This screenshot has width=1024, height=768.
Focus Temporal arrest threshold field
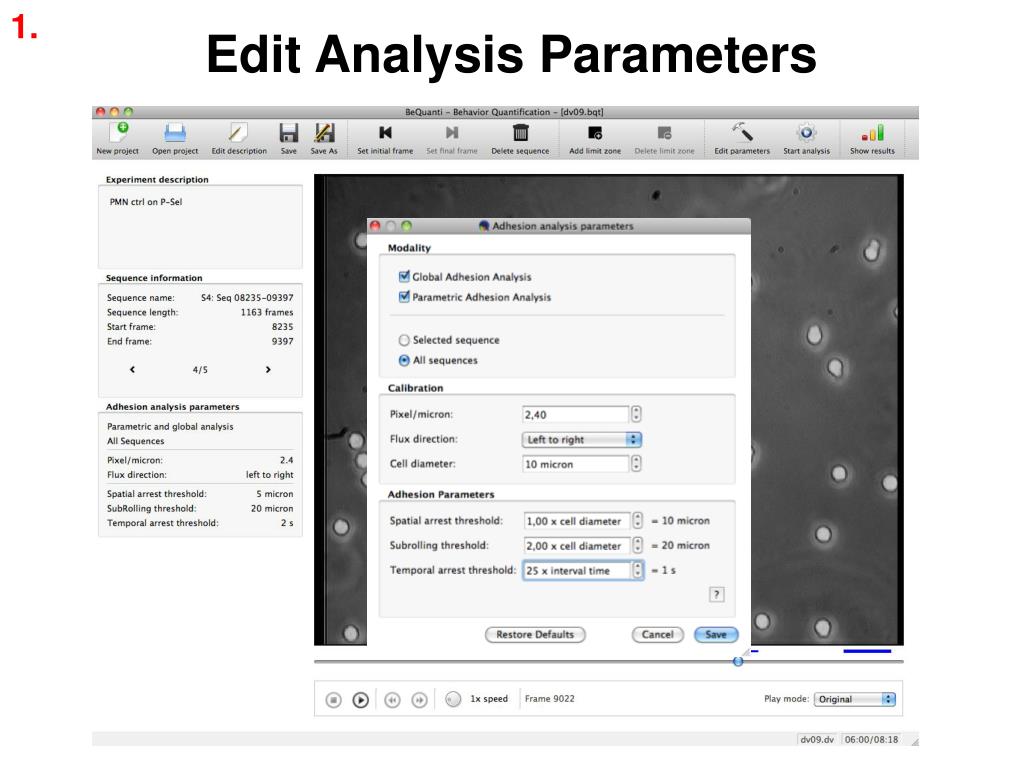coord(577,570)
